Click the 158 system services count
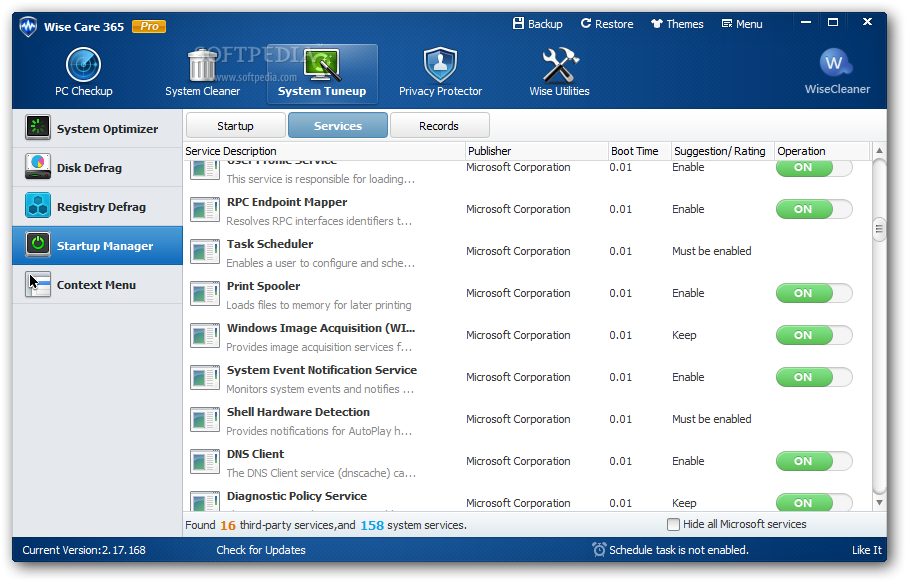Viewport: 907px width, 582px height. pyautogui.click(x=372, y=525)
